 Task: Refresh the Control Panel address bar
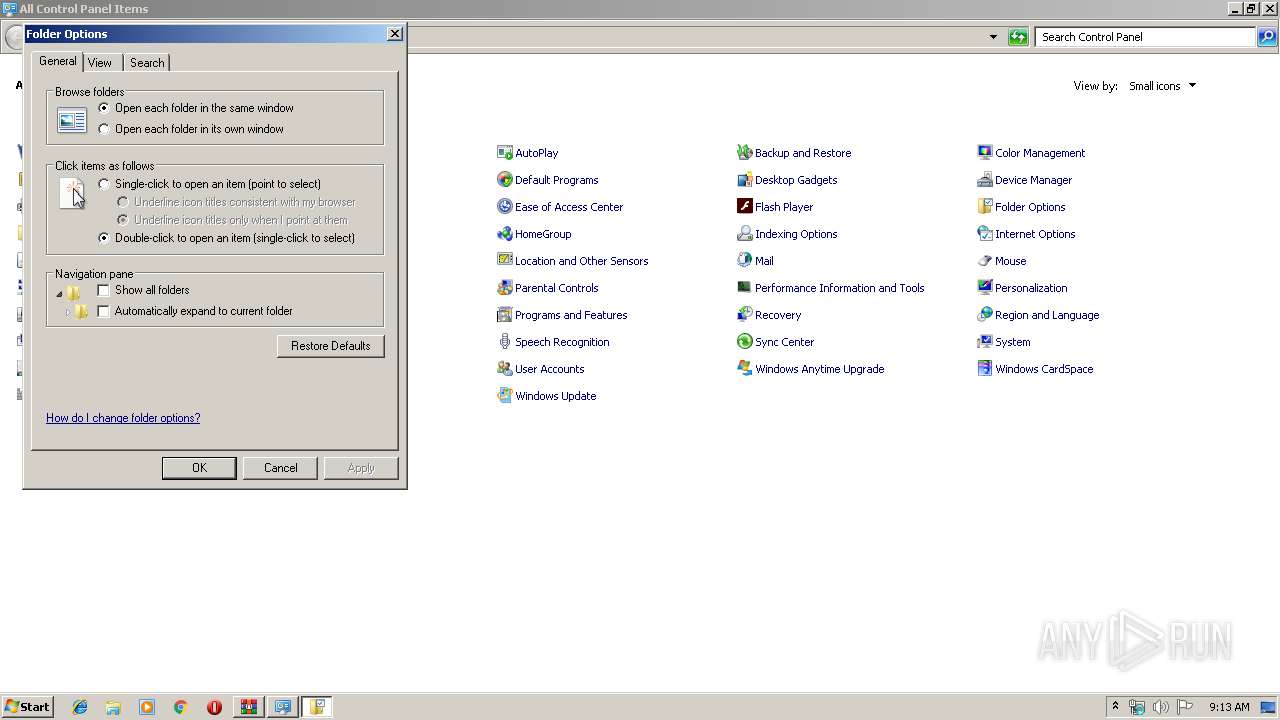tap(1018, 37)
